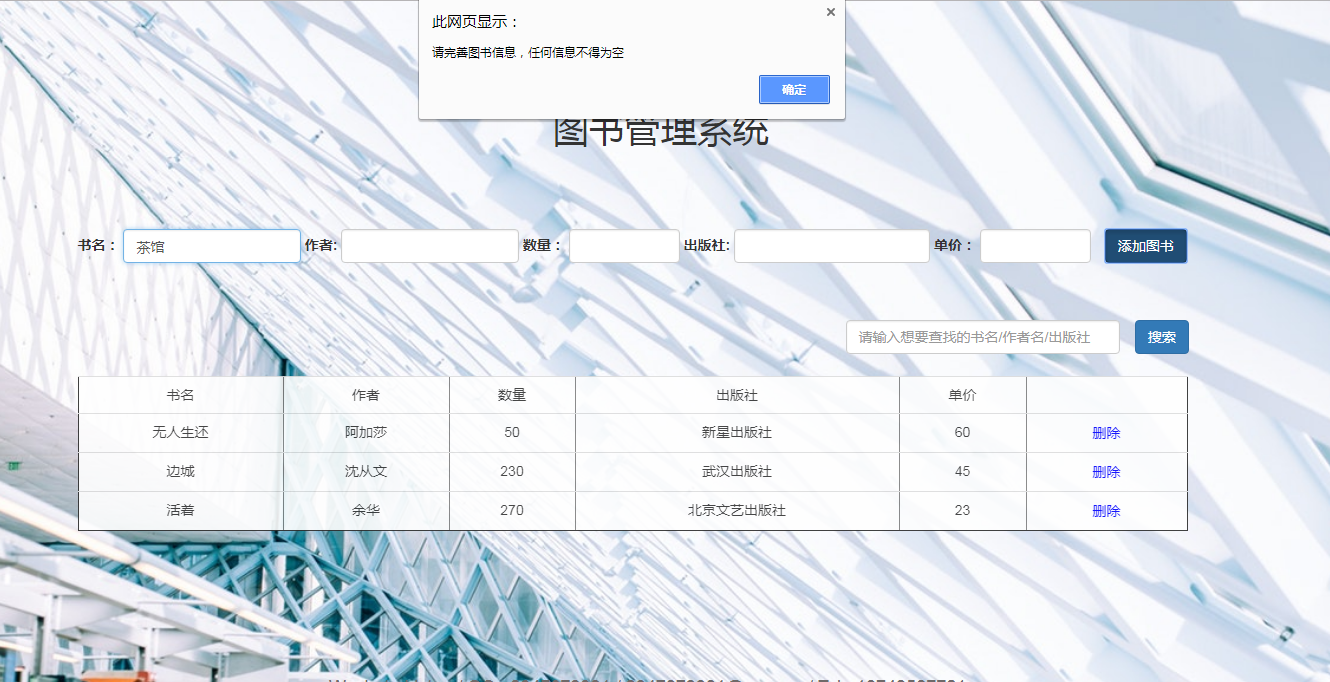This screenshot has width=1330, height=682.
Task: Click the book search text box
Action: 983,337
